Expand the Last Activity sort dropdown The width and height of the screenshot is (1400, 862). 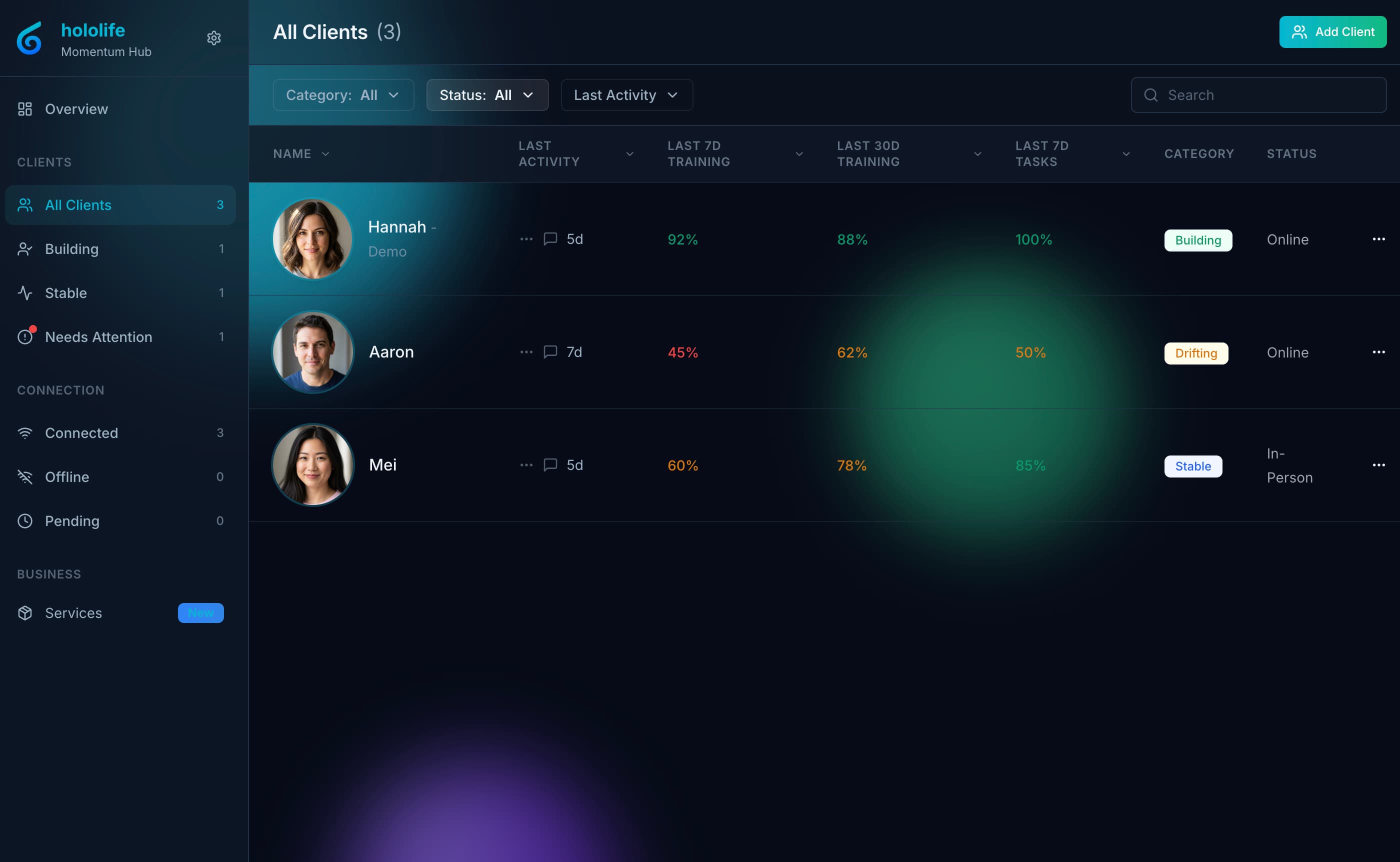point(626,94)
